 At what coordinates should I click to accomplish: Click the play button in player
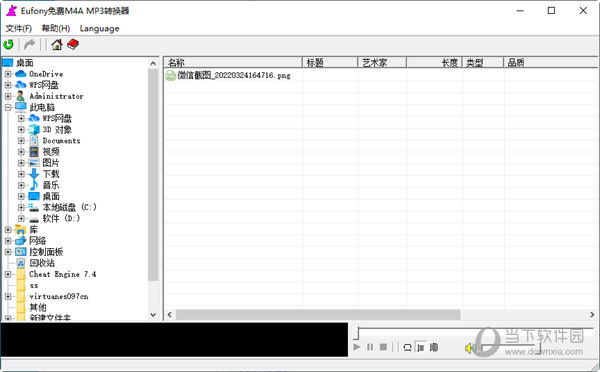click(357, 347)
